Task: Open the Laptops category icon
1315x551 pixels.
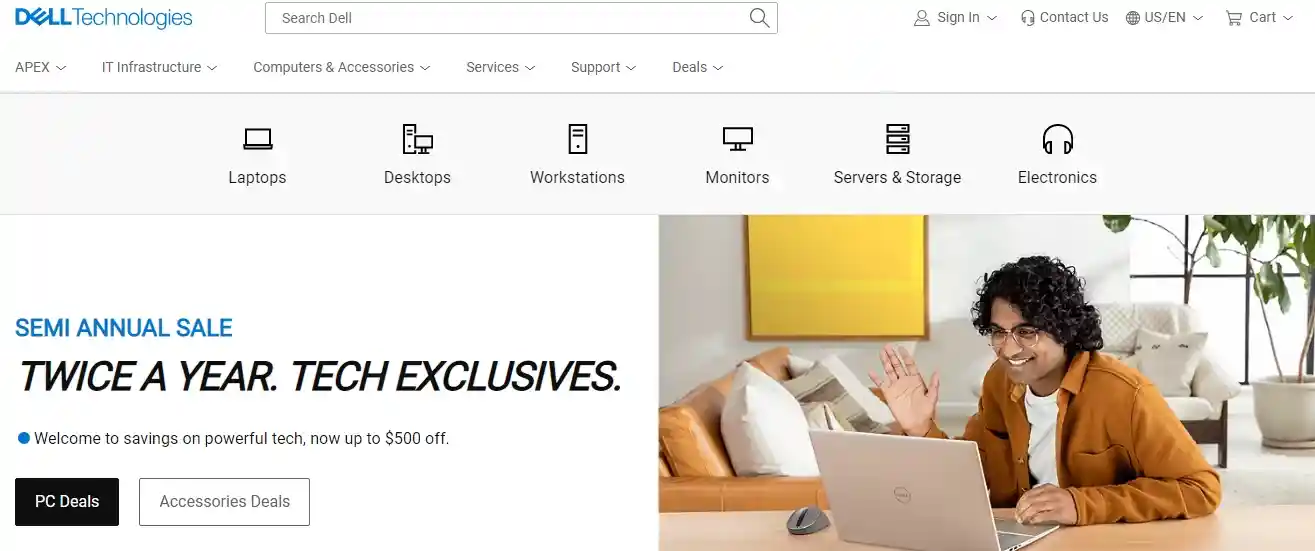Action: click(257, 139)
